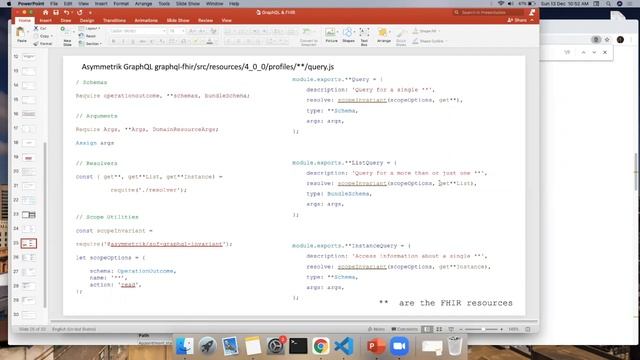
Task: Open Google Chrome from Dock
Action: (x=321, y=346)
